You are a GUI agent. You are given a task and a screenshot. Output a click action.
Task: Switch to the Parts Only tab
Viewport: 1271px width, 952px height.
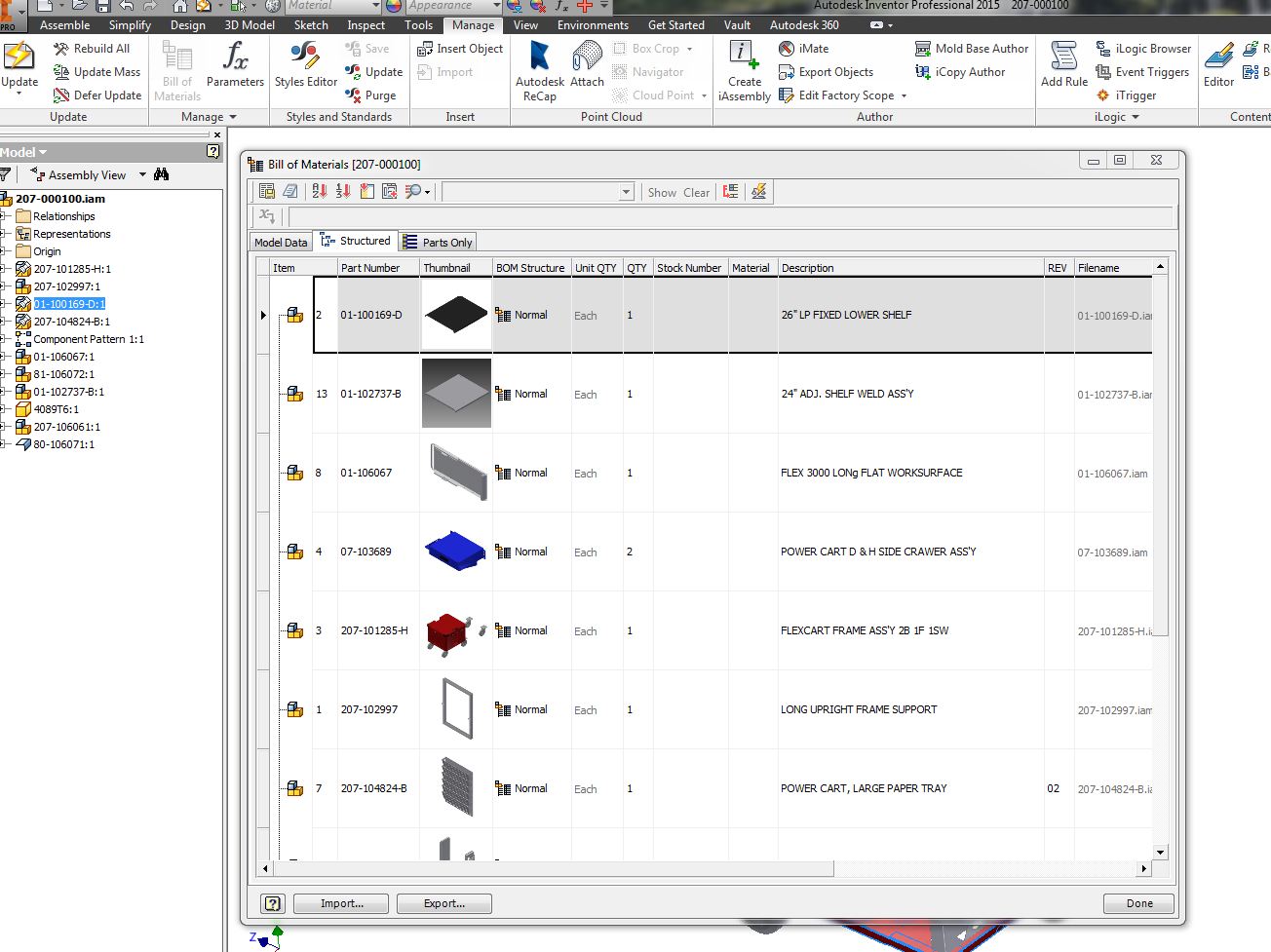438,243
